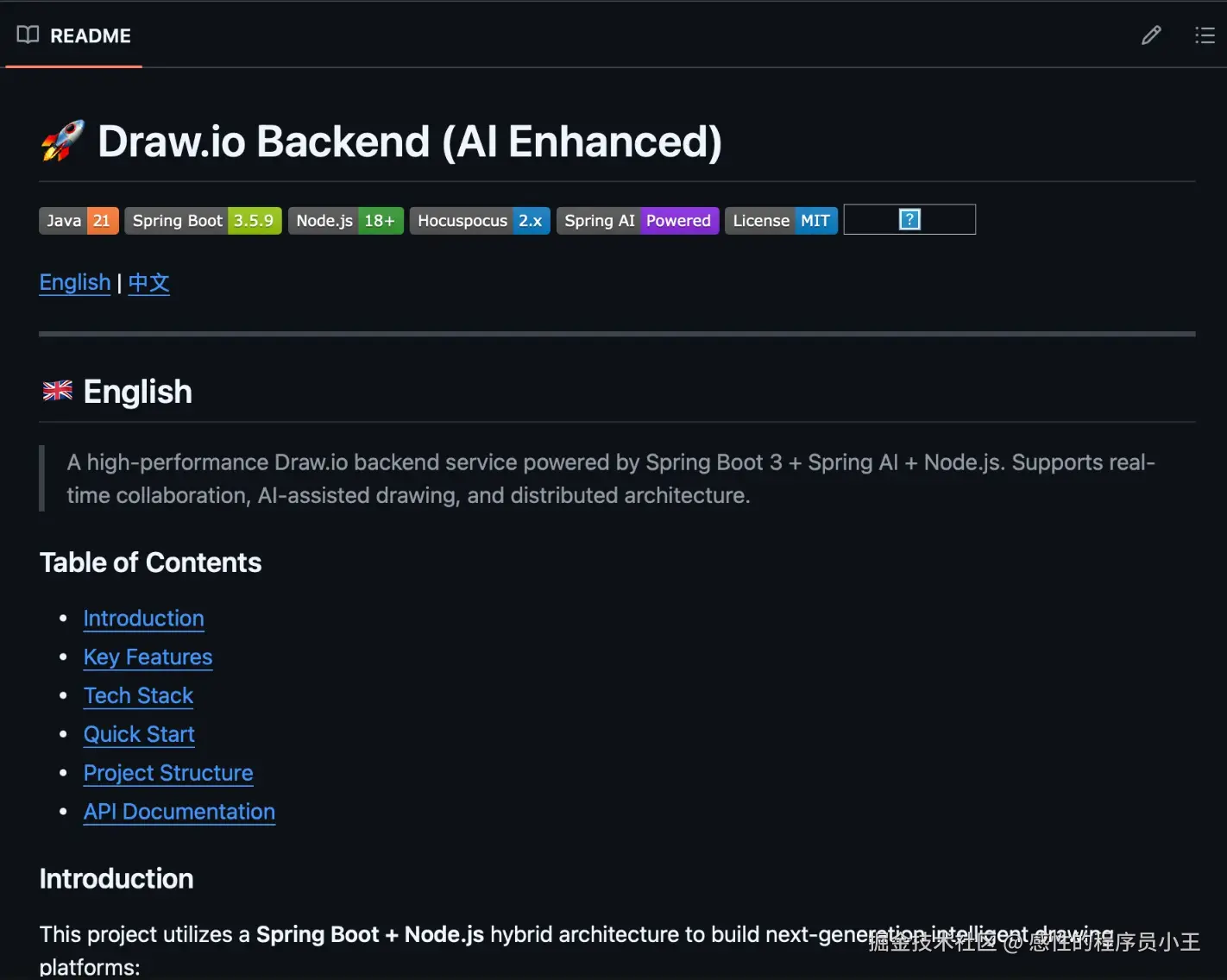Image resolution: width=1227 pixels, height=980 pixels.
Task: Open the API Documentation link
Action: [179, 813]
